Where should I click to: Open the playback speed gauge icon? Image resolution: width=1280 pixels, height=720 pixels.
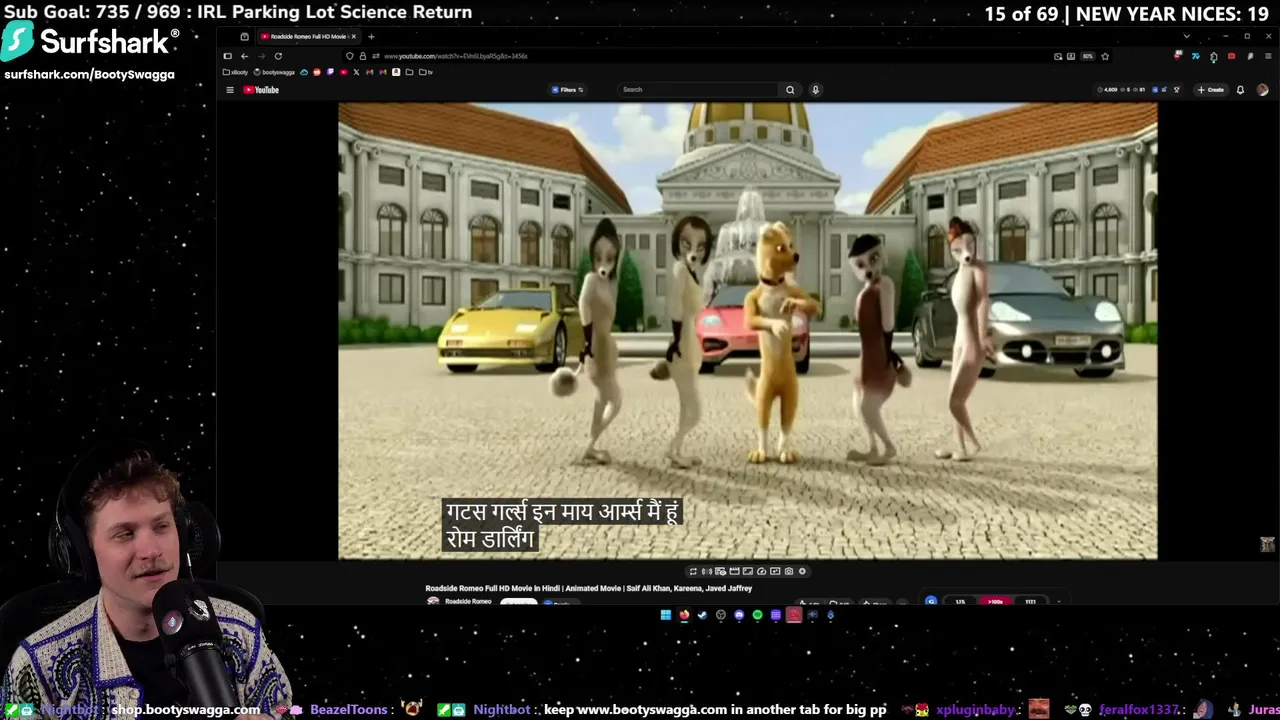pyautogui.click(x=761, y=571)
